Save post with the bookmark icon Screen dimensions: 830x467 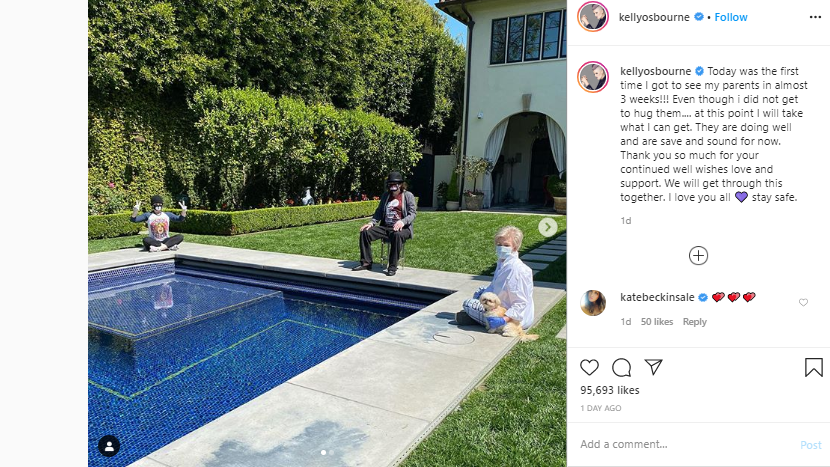(814, 367)
